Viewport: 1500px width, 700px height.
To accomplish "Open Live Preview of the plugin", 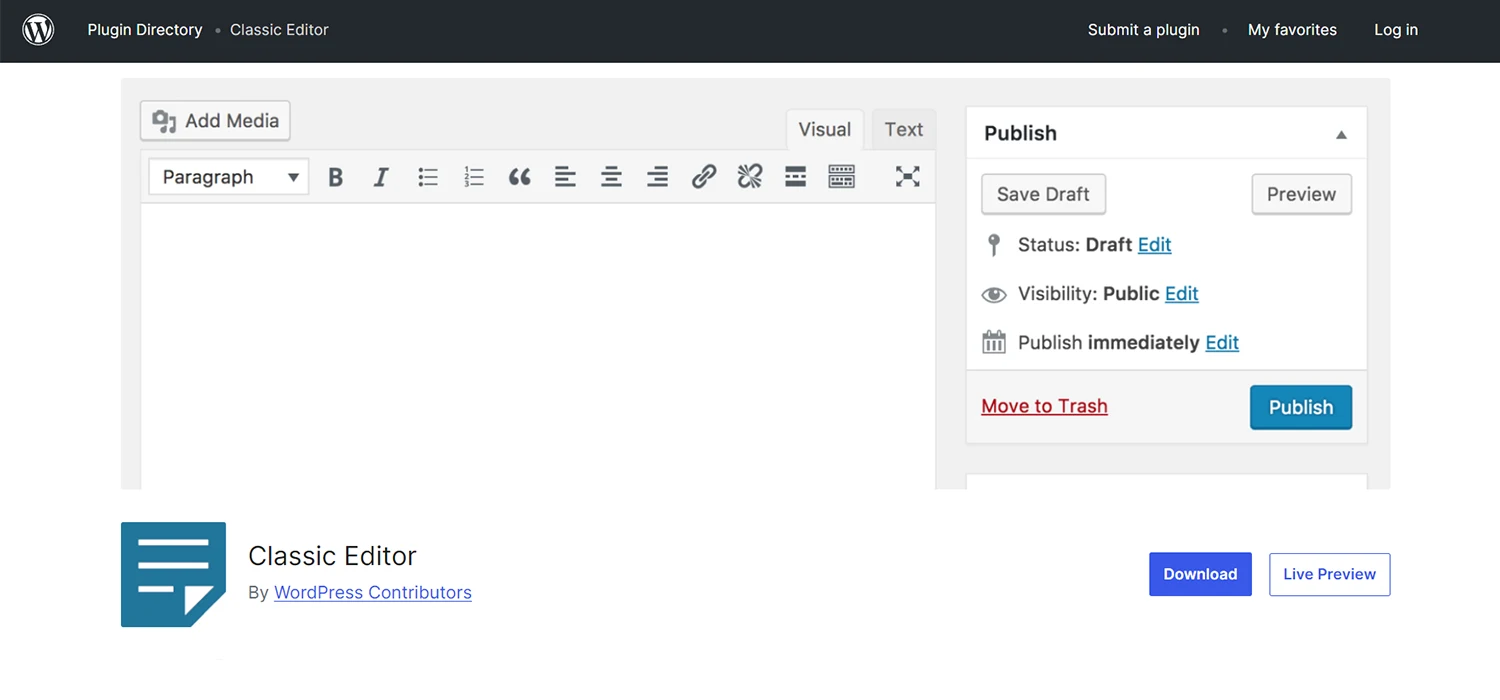I will tap(1329, 574).
